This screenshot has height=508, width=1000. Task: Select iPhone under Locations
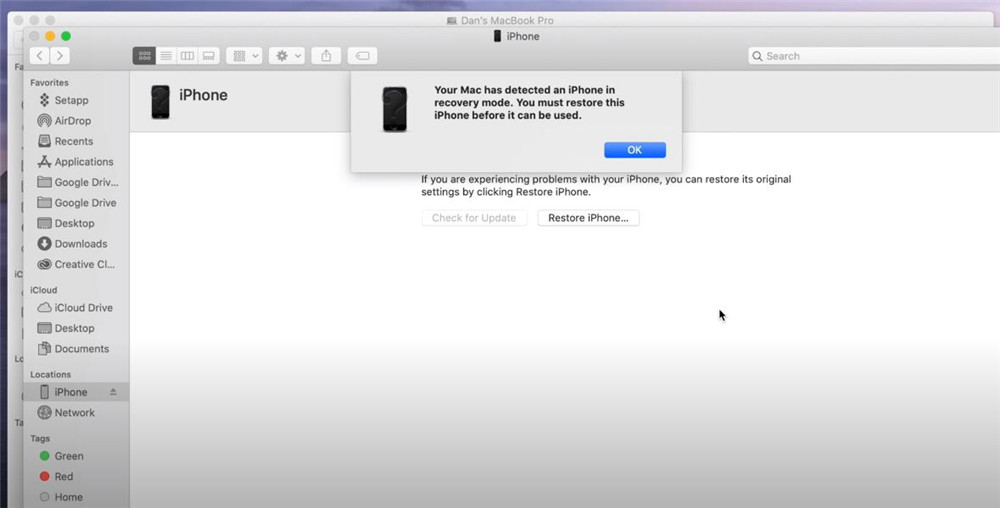[70, 392]
